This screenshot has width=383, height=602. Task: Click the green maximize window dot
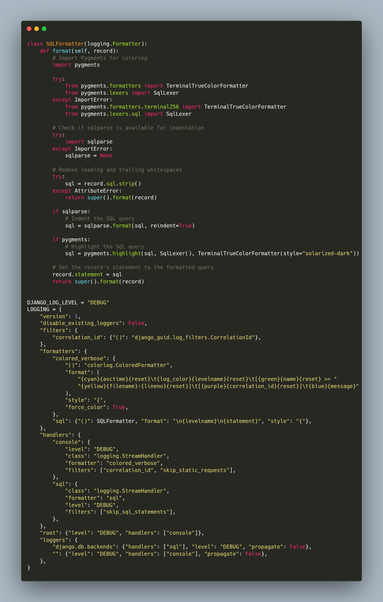point(44,29)
